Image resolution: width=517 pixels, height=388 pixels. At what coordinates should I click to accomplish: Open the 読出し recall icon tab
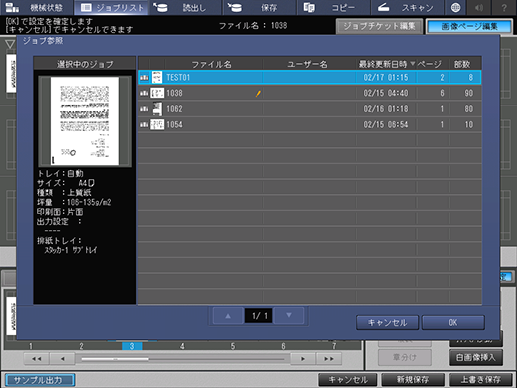point(185,7)
